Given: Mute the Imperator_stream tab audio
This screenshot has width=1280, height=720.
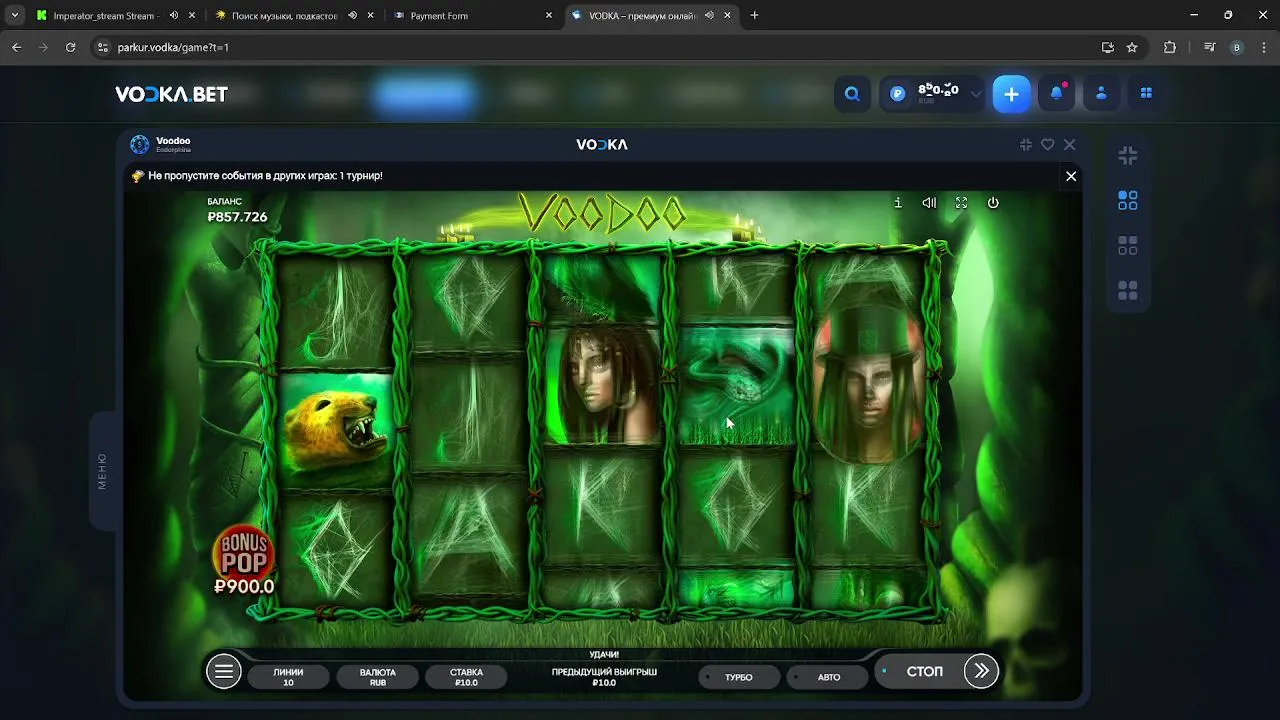Looking at the screenshot, I should coord(174,16).
